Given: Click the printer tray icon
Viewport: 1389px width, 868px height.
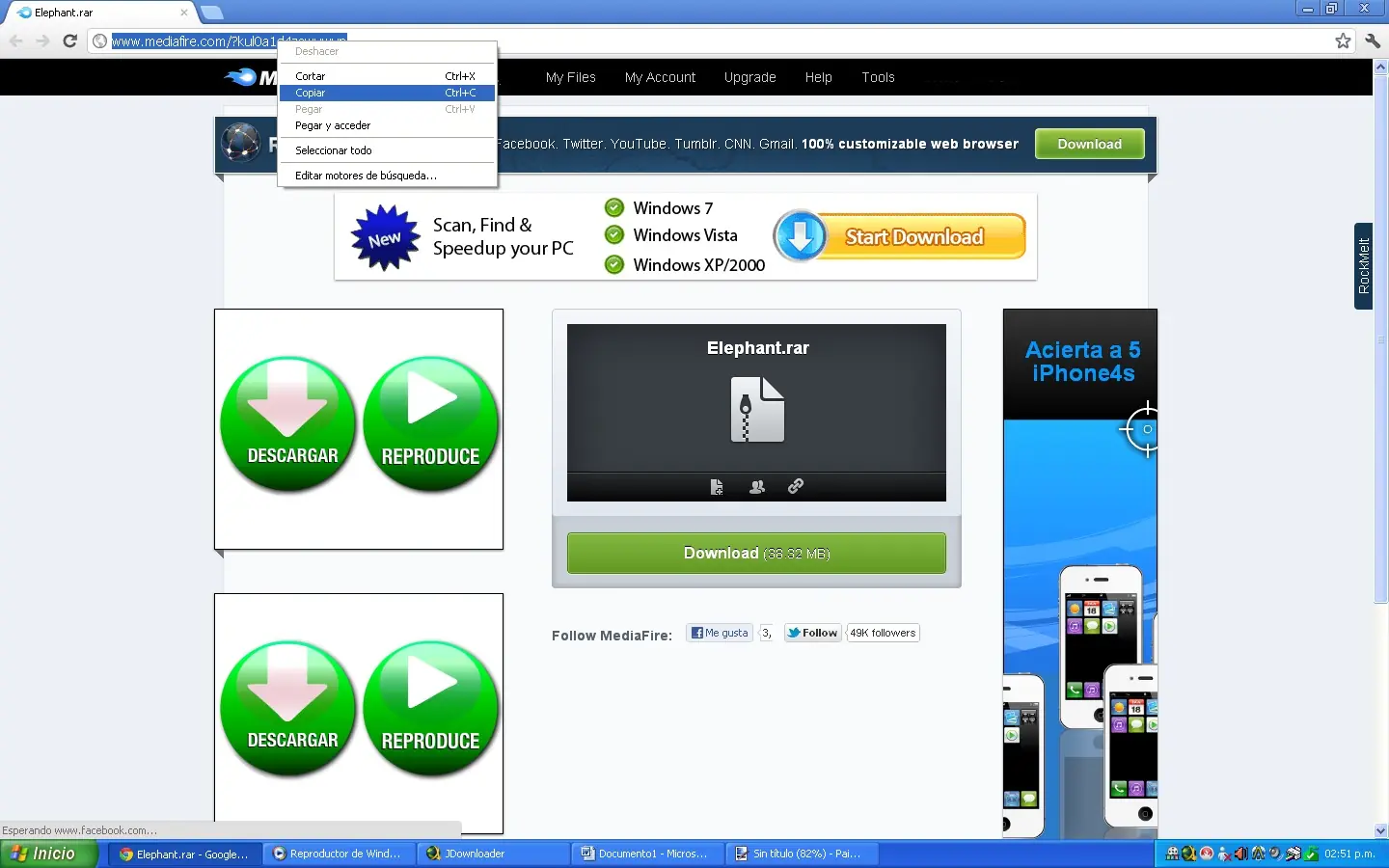Looking at the screenshot, I should tap(1293, 854).
